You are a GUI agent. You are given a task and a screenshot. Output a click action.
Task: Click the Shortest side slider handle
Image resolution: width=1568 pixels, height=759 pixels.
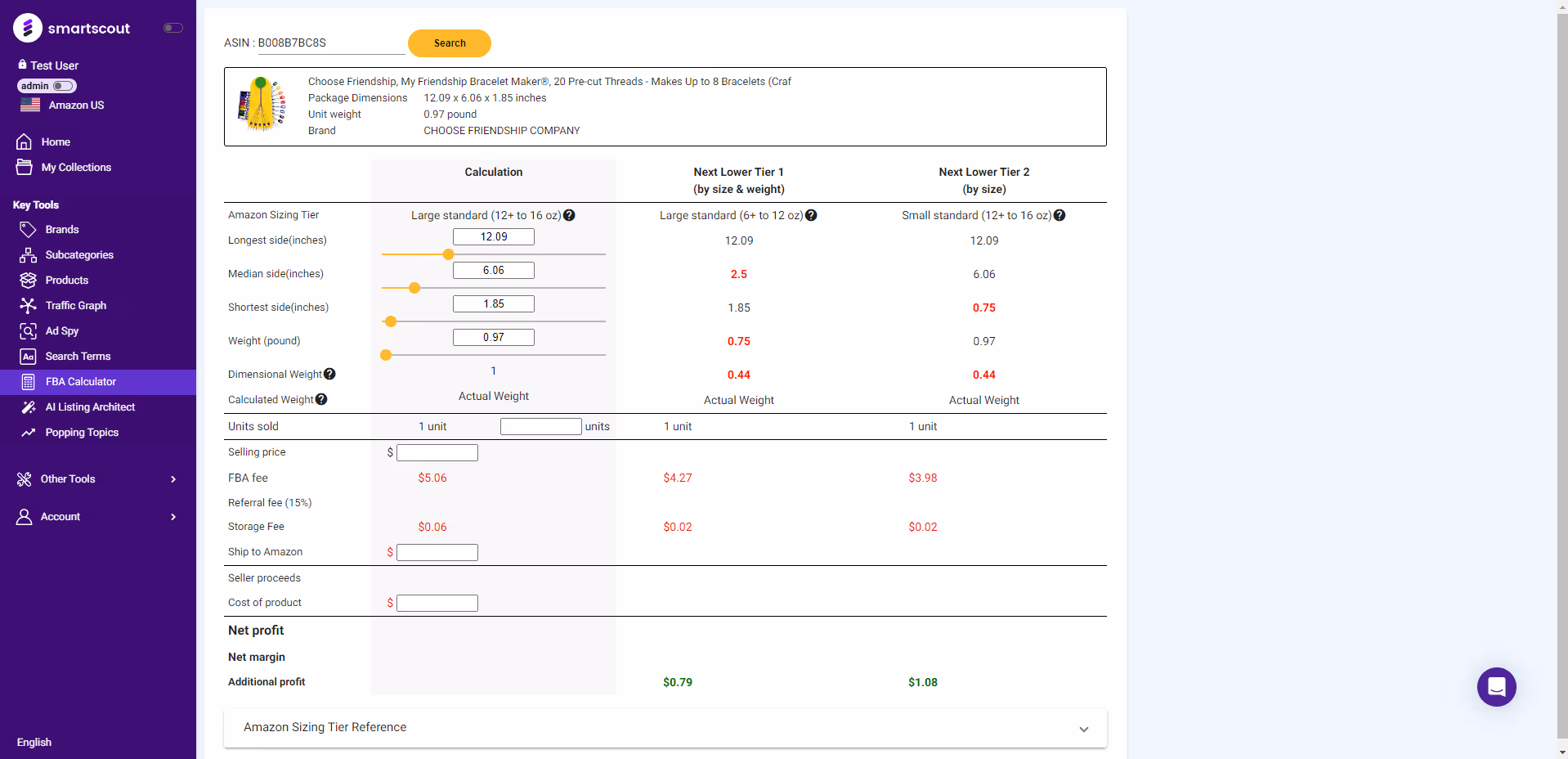pos(391,321)
